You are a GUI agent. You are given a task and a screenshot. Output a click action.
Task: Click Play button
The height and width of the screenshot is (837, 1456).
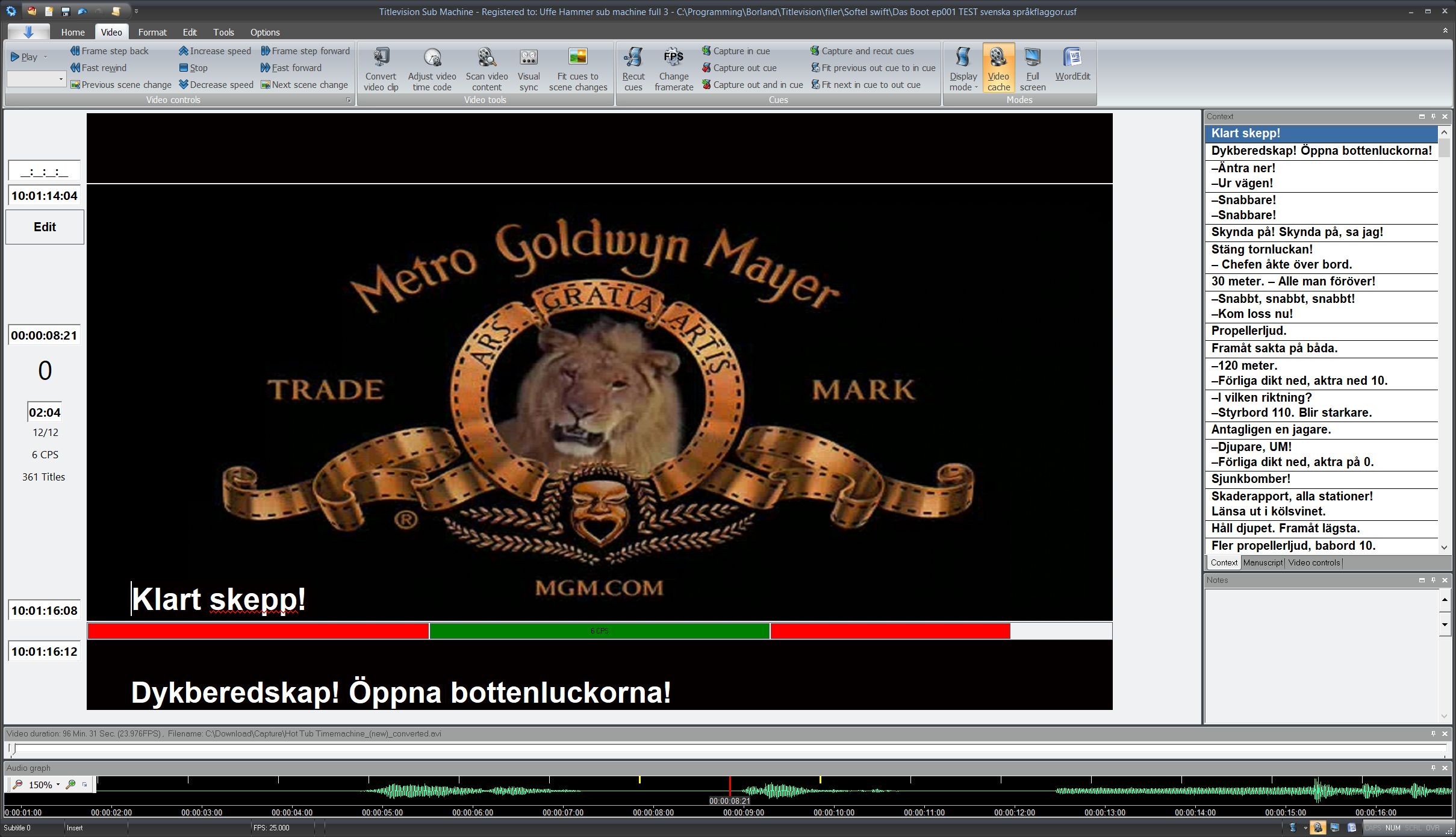[x=24, y=57]
